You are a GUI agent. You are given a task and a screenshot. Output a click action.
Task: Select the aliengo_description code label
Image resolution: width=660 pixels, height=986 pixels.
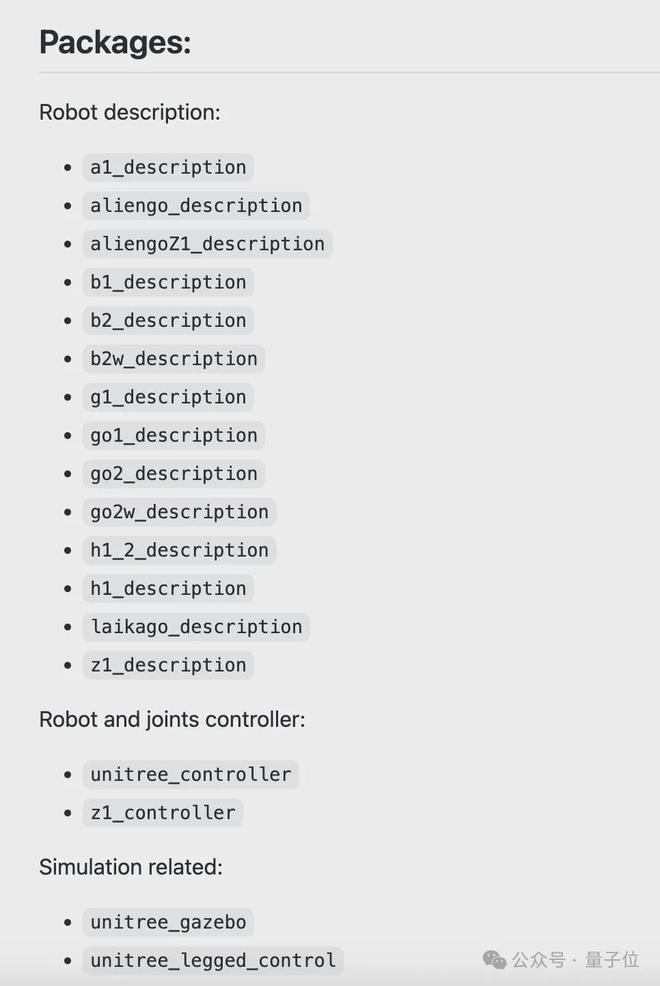pos(196,206)
